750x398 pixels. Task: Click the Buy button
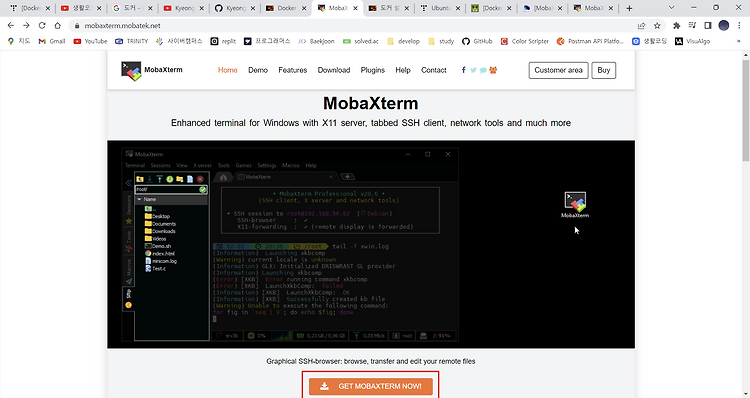pos(604,70)
